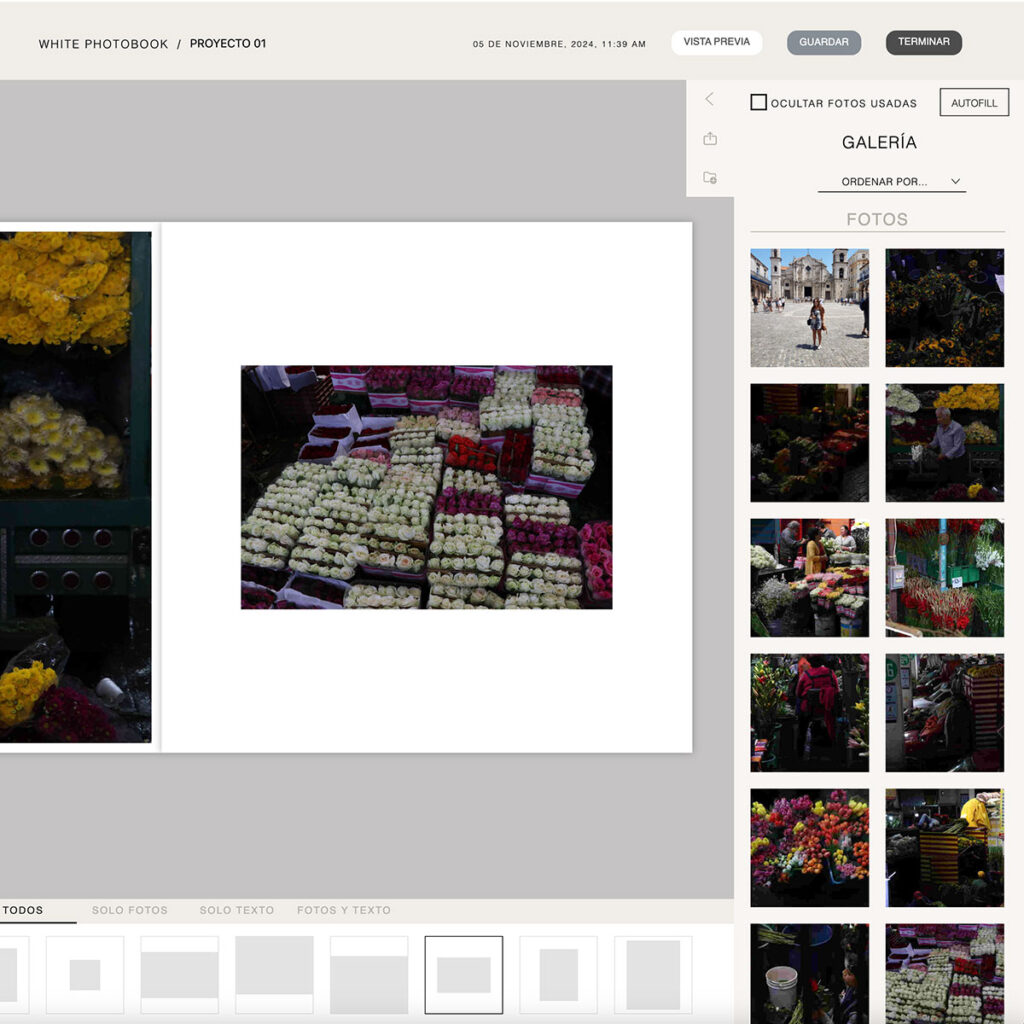The height and width of the screenshot is (1024, 1024).
Task: Open the Solo Texto tab
Action: pyautogui.click(x=236, y=910)
